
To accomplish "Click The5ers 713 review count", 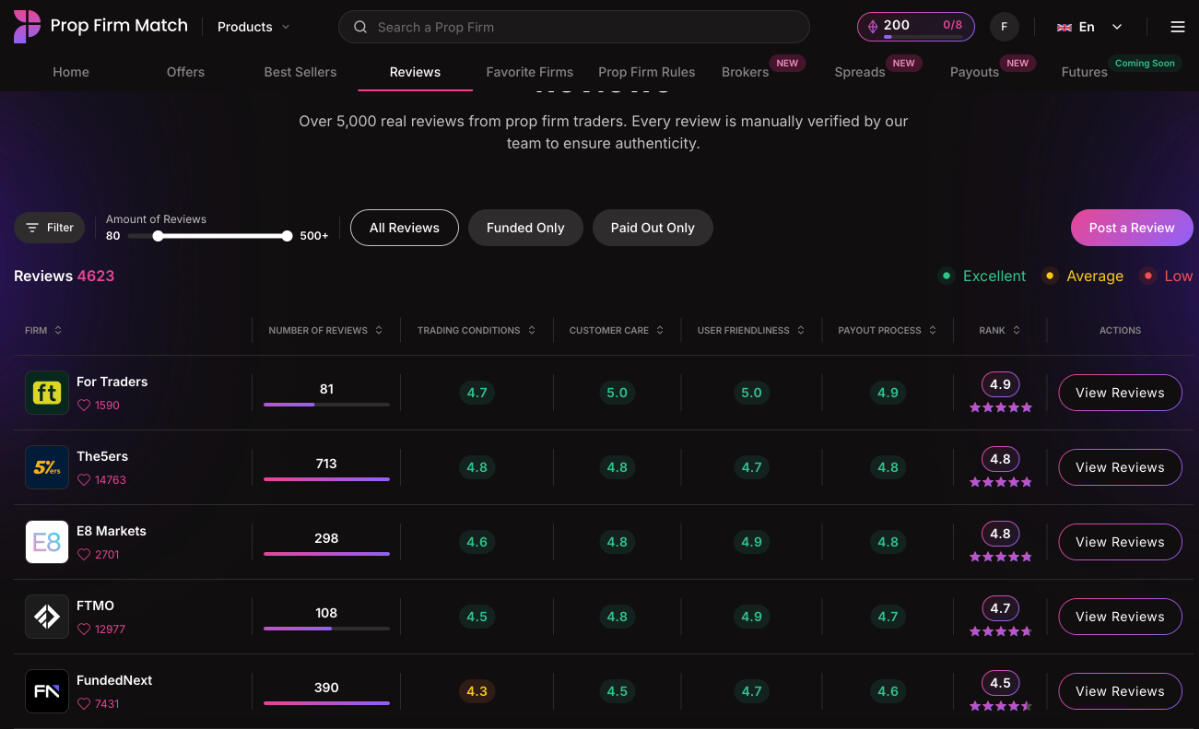I will 327,464.
